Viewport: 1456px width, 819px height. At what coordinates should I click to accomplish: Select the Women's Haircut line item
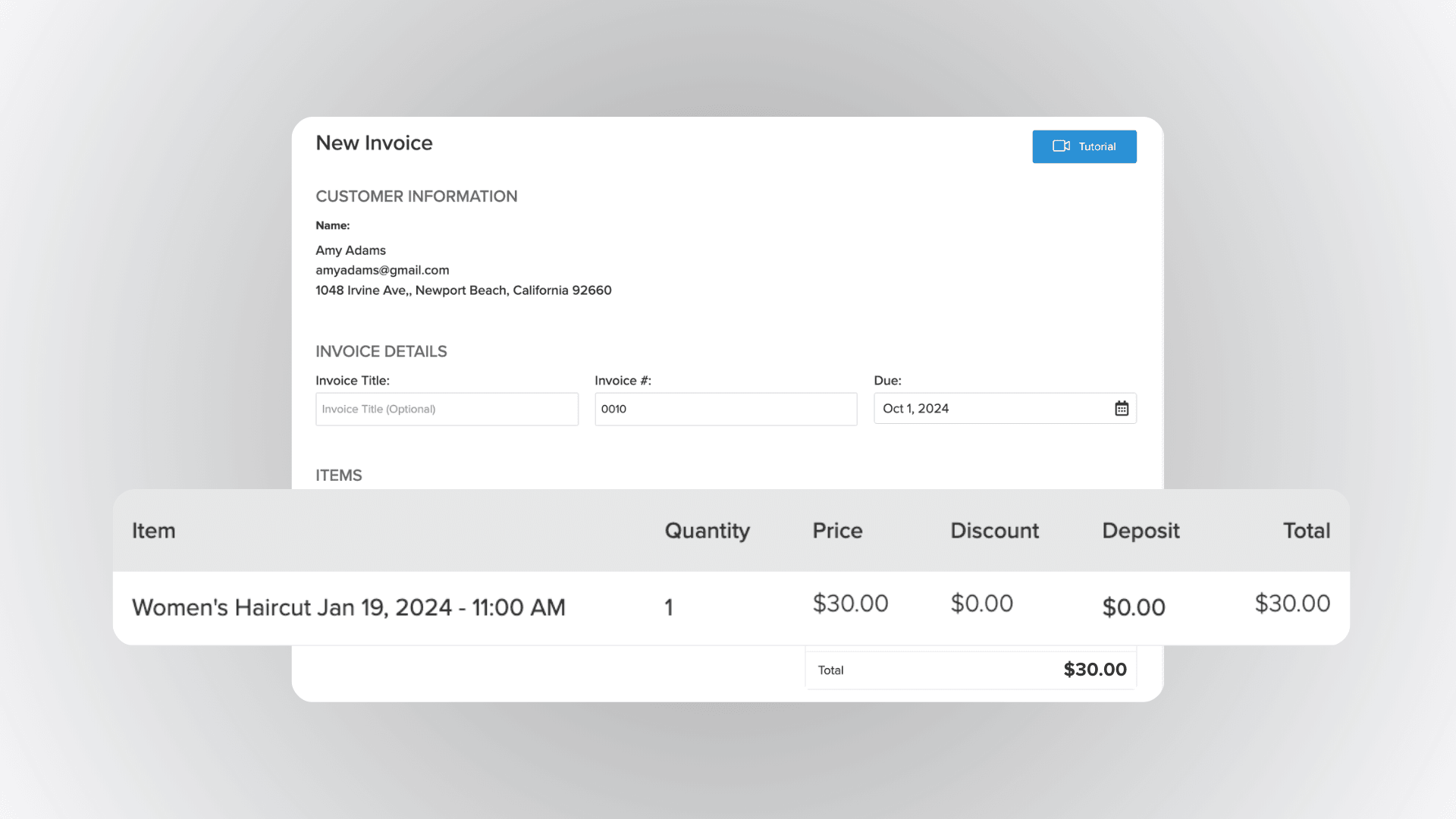[349, 607]
